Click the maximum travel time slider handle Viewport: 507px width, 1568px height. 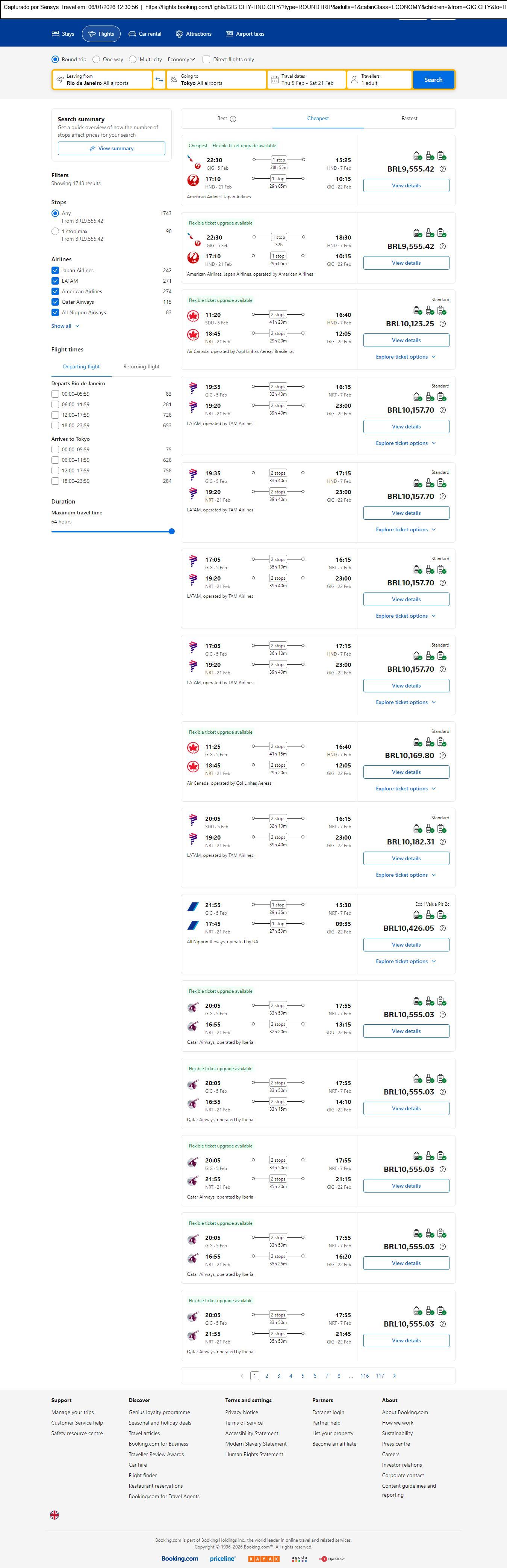pyautogui.click(x=172, y=531)
